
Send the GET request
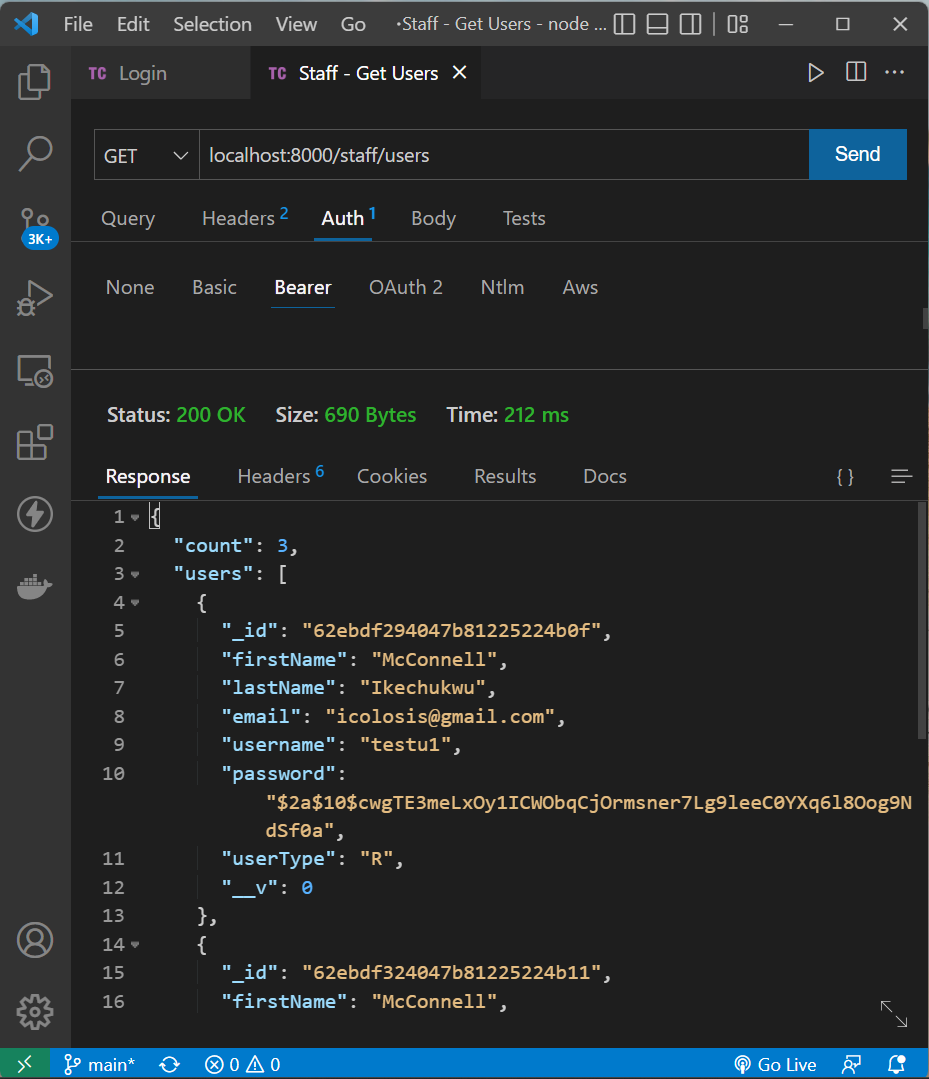857,155
